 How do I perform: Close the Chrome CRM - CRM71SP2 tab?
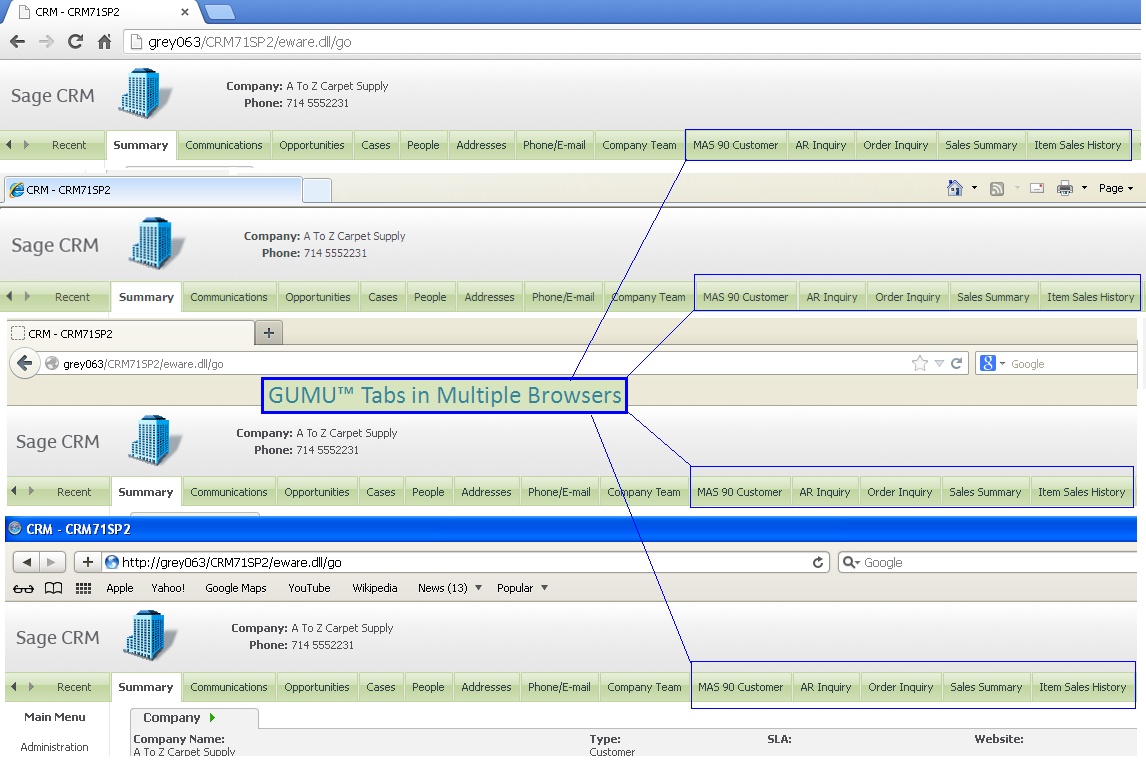[x=185, y=12]
